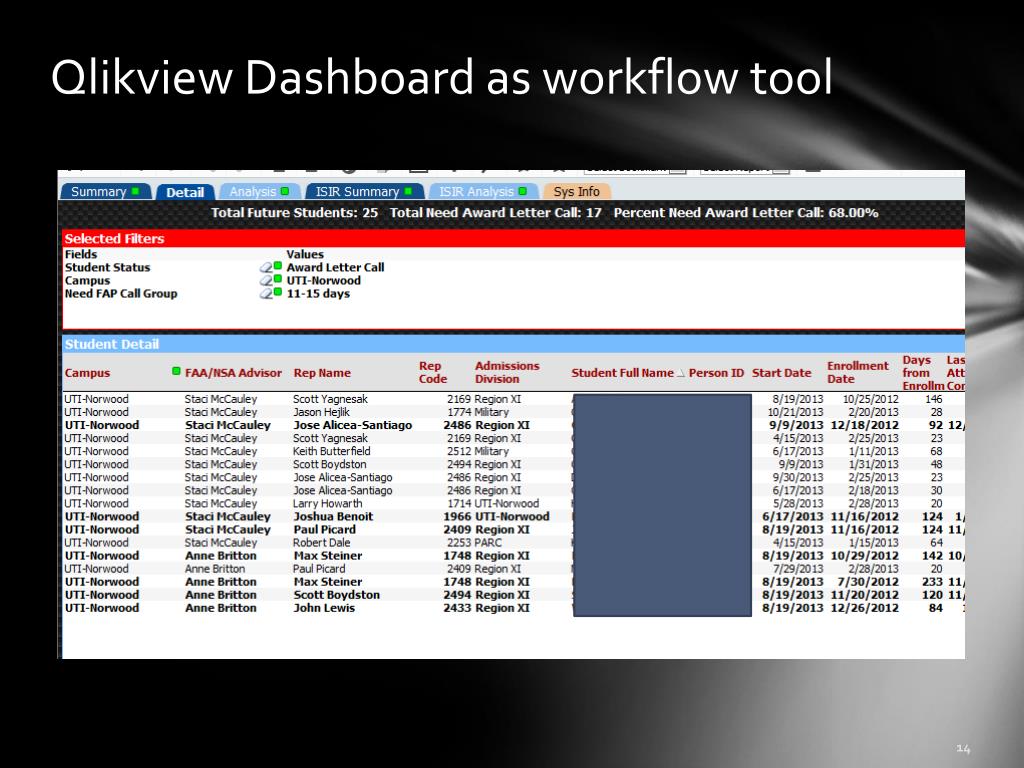Click rep code '1966'
Viewport: 1024px width, 768px height.
(x=457, y=517)
